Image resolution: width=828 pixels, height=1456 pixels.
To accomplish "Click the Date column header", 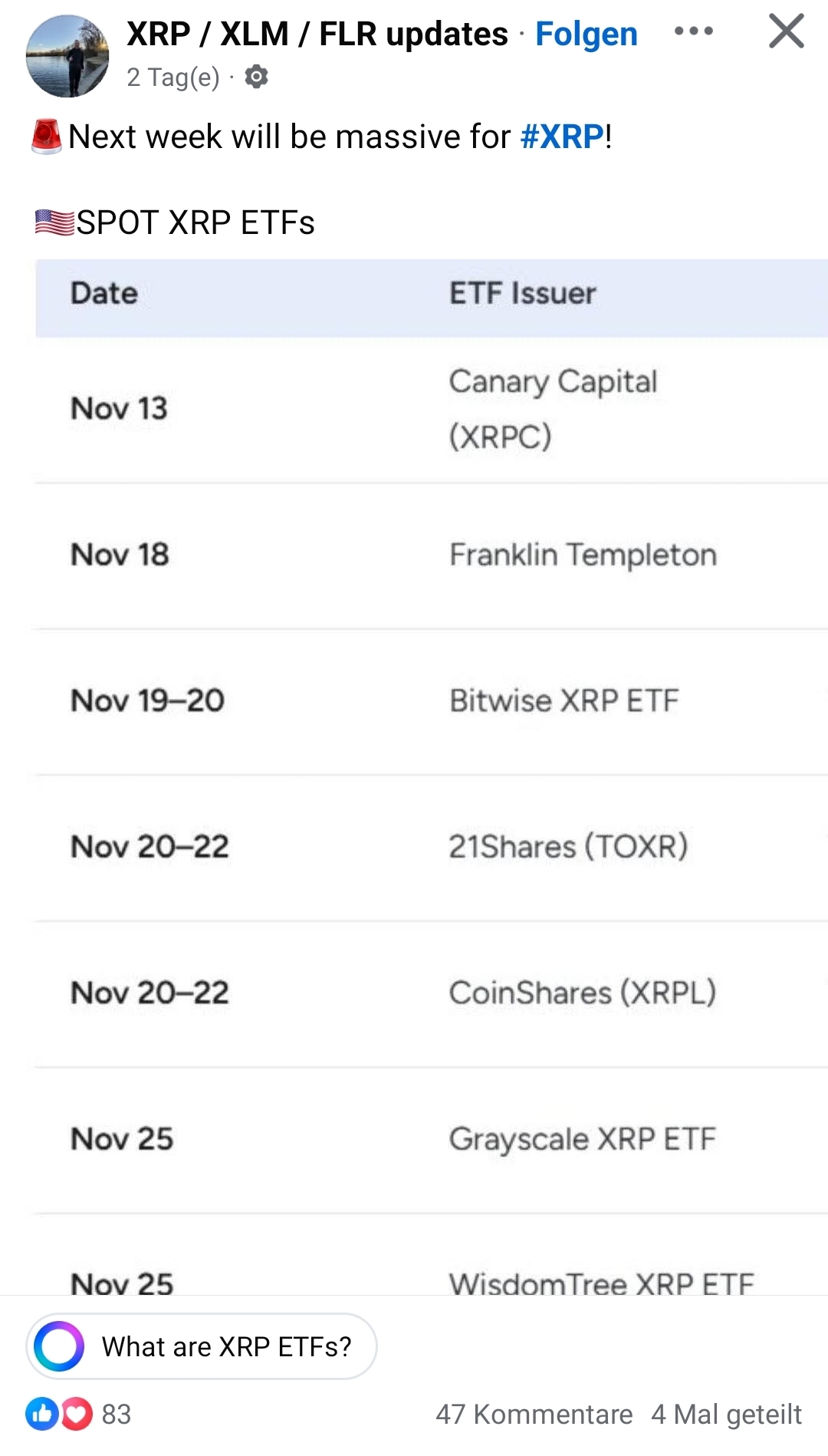I will point(104,294).
